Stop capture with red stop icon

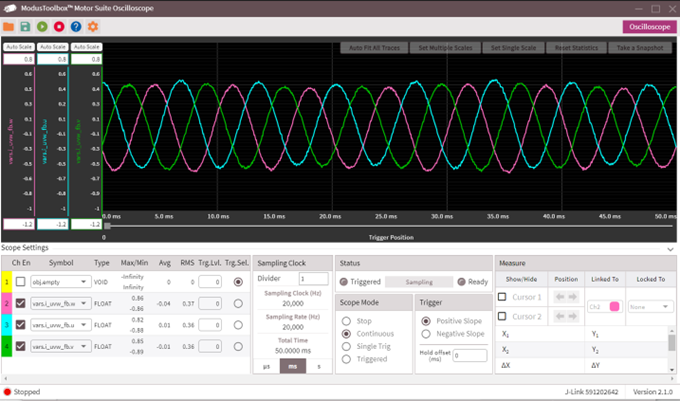tap(59, 26)
